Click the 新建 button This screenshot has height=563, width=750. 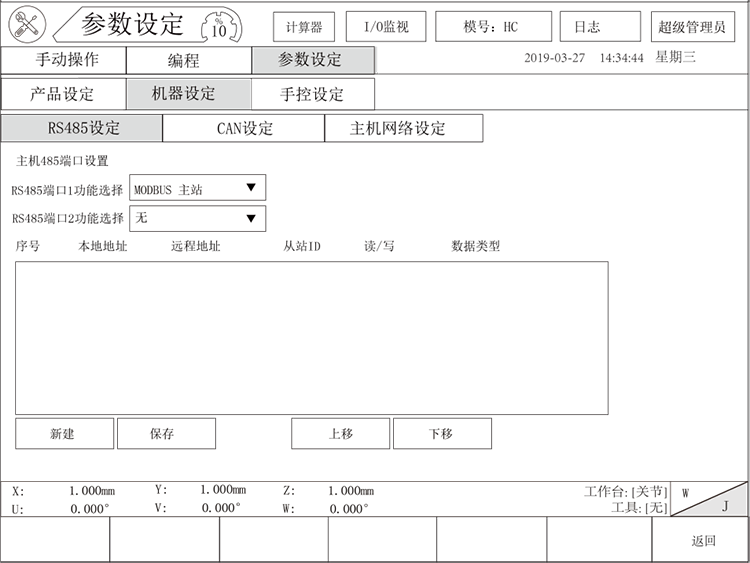point(64,434)
